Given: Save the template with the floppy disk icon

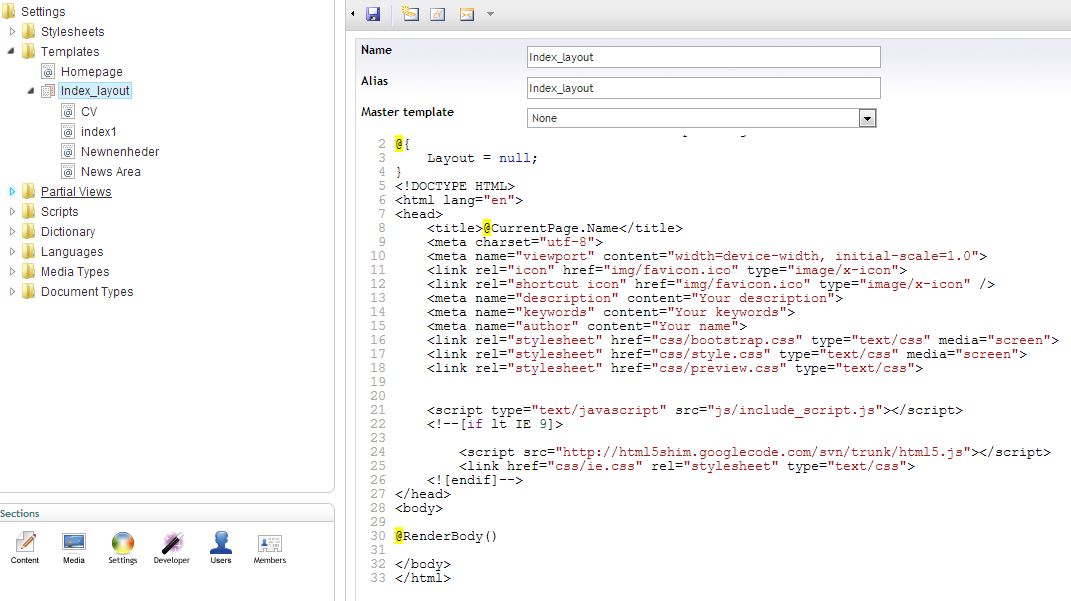Looking at the screenshot, I should (x=373, y=14).
